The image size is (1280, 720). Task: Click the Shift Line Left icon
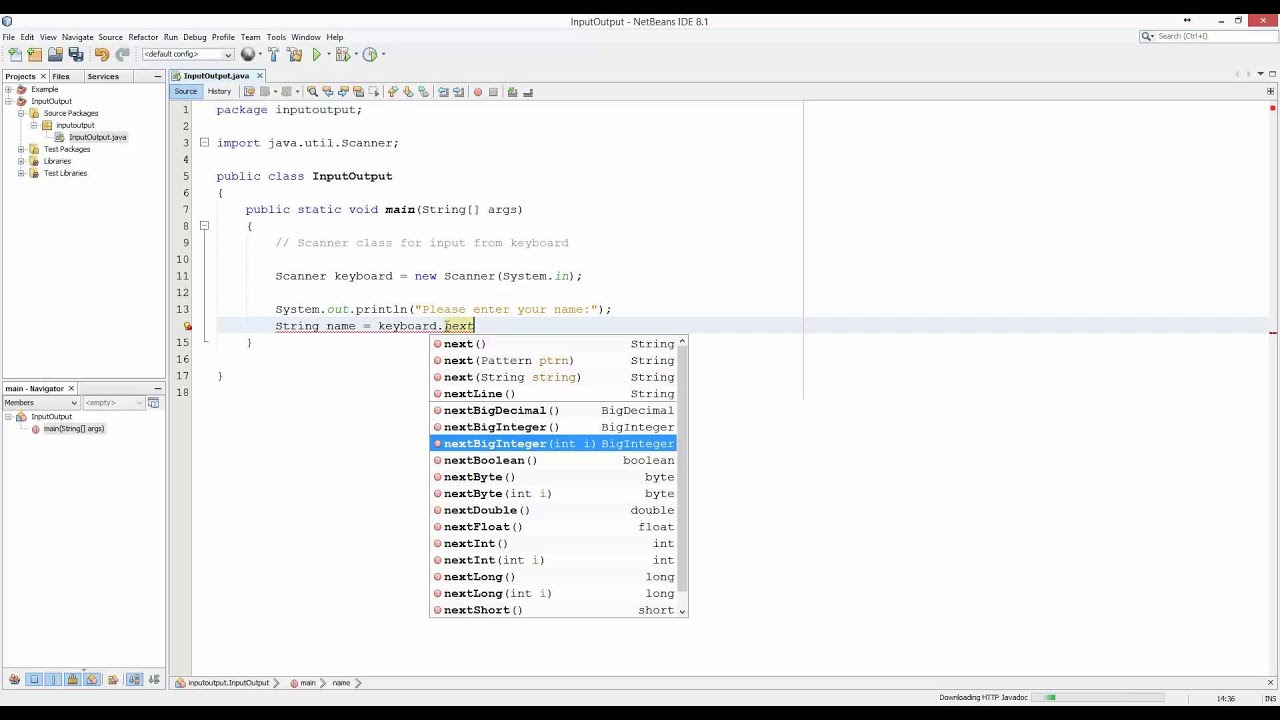[443, 92]
